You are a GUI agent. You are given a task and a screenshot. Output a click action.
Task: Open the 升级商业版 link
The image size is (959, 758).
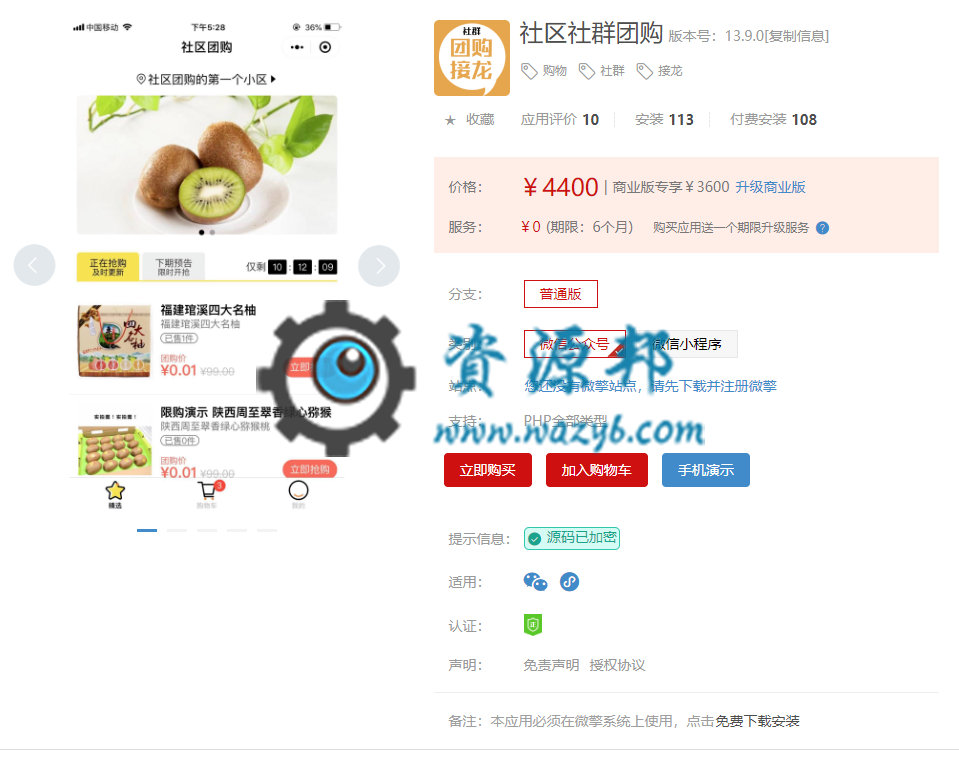pyautogui.click(x=770, y=187)
